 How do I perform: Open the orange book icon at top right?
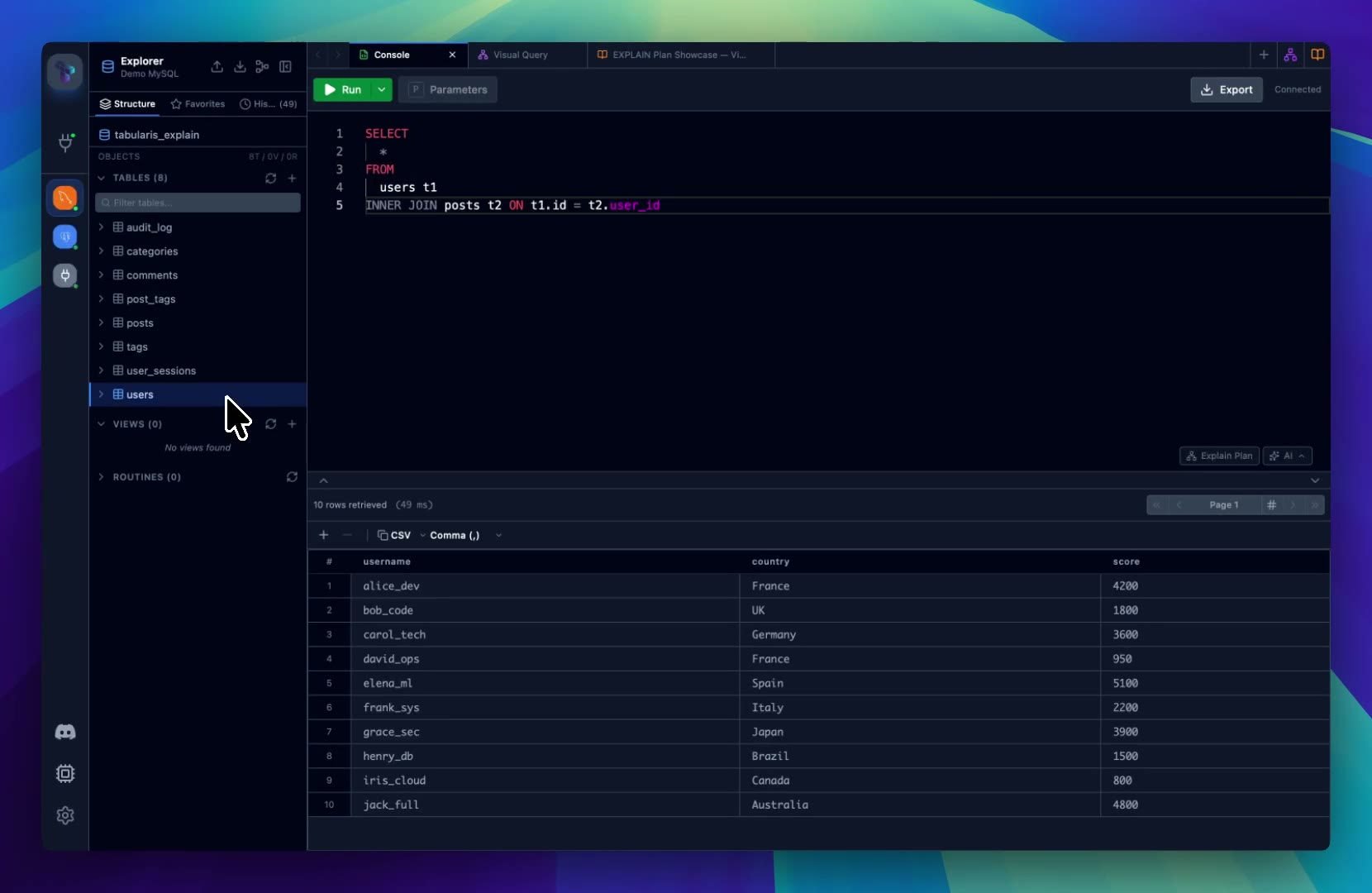click(x=1317, y=55)
